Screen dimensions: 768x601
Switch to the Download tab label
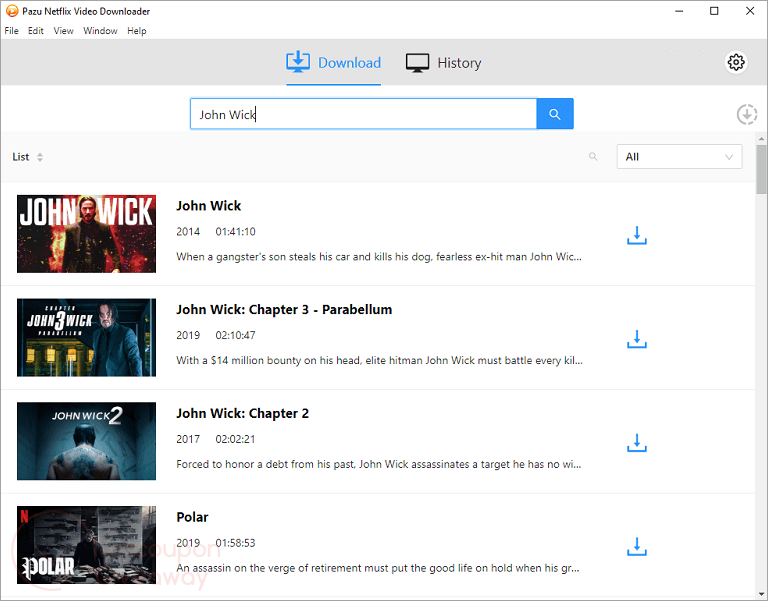tap(349, 63)
